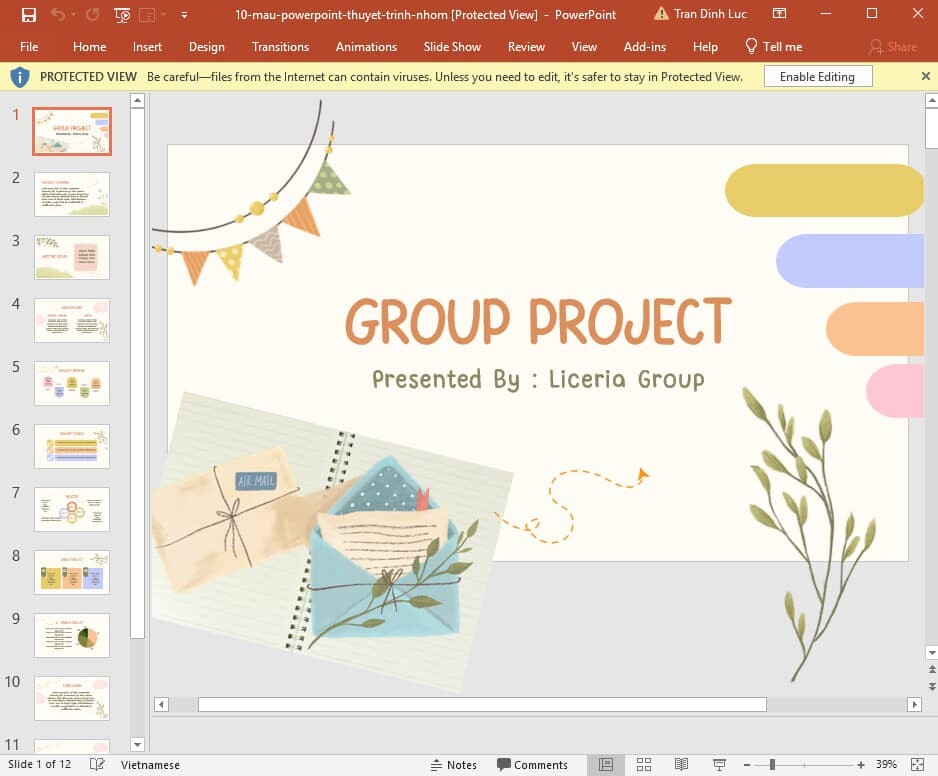
Task: Start the Slide Show from the status bar
Action: [719, 764]
